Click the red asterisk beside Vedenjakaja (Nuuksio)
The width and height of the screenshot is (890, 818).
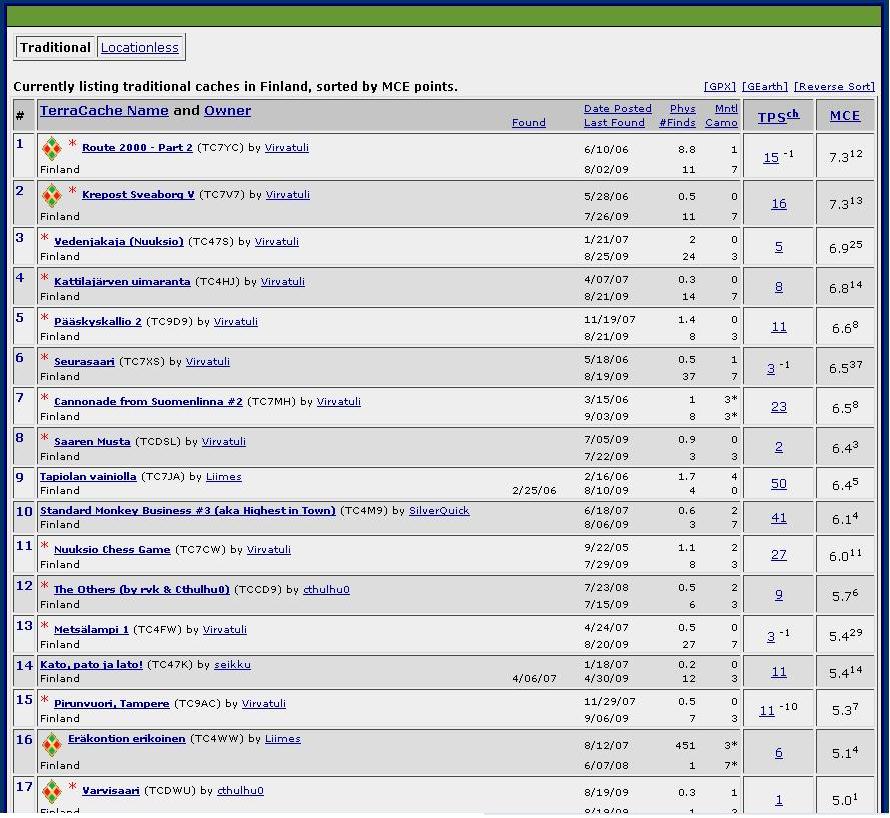pos(45,240)
